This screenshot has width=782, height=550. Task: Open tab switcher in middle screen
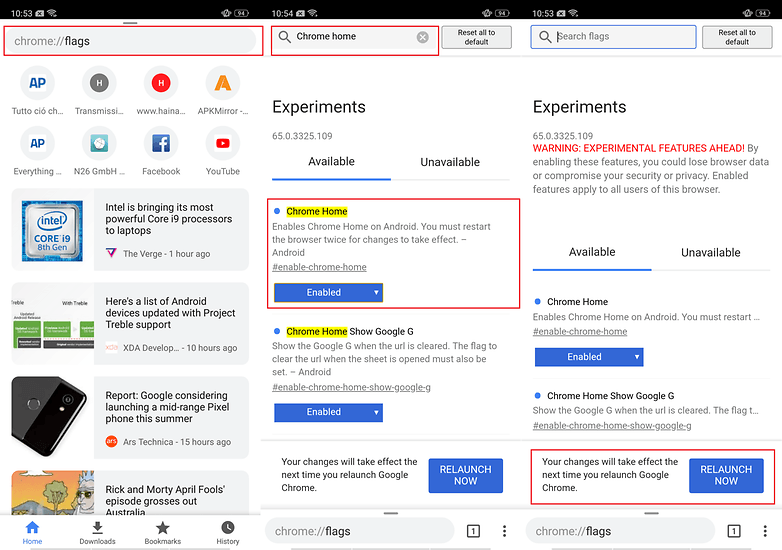pyautogui.click(x=473, y=531)
